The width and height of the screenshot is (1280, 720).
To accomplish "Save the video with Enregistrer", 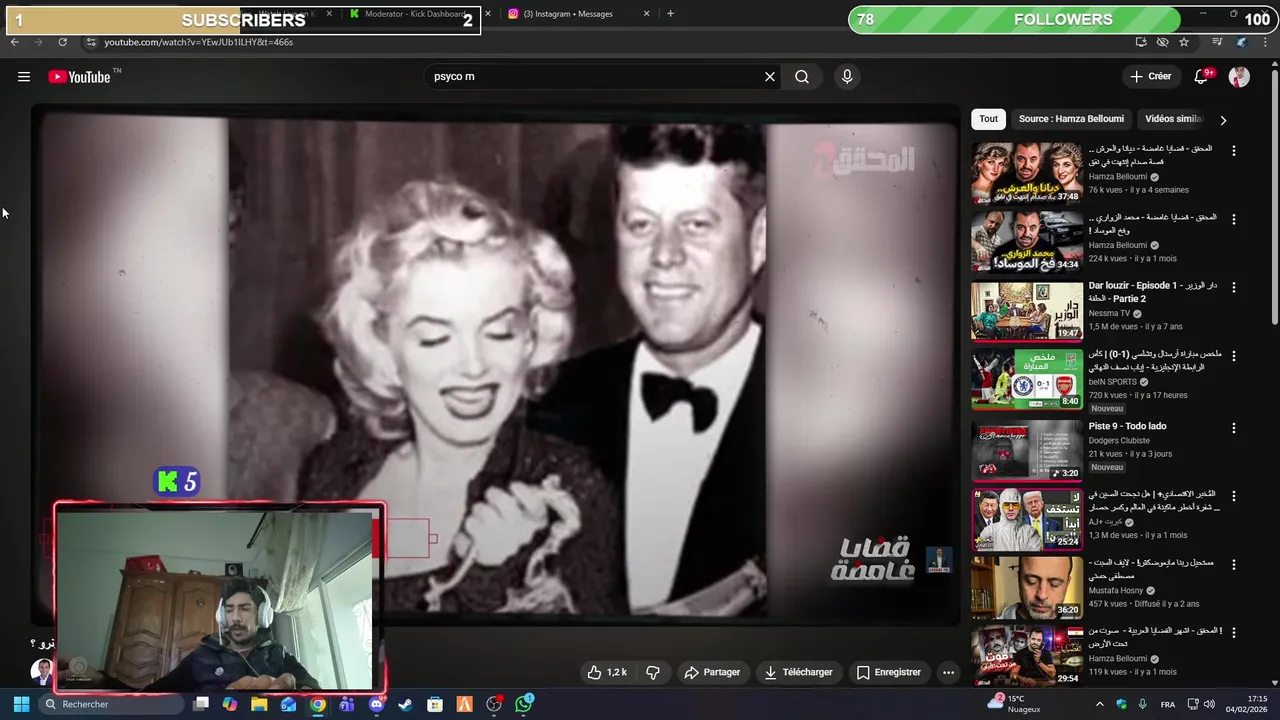I will tap(889, 673).
